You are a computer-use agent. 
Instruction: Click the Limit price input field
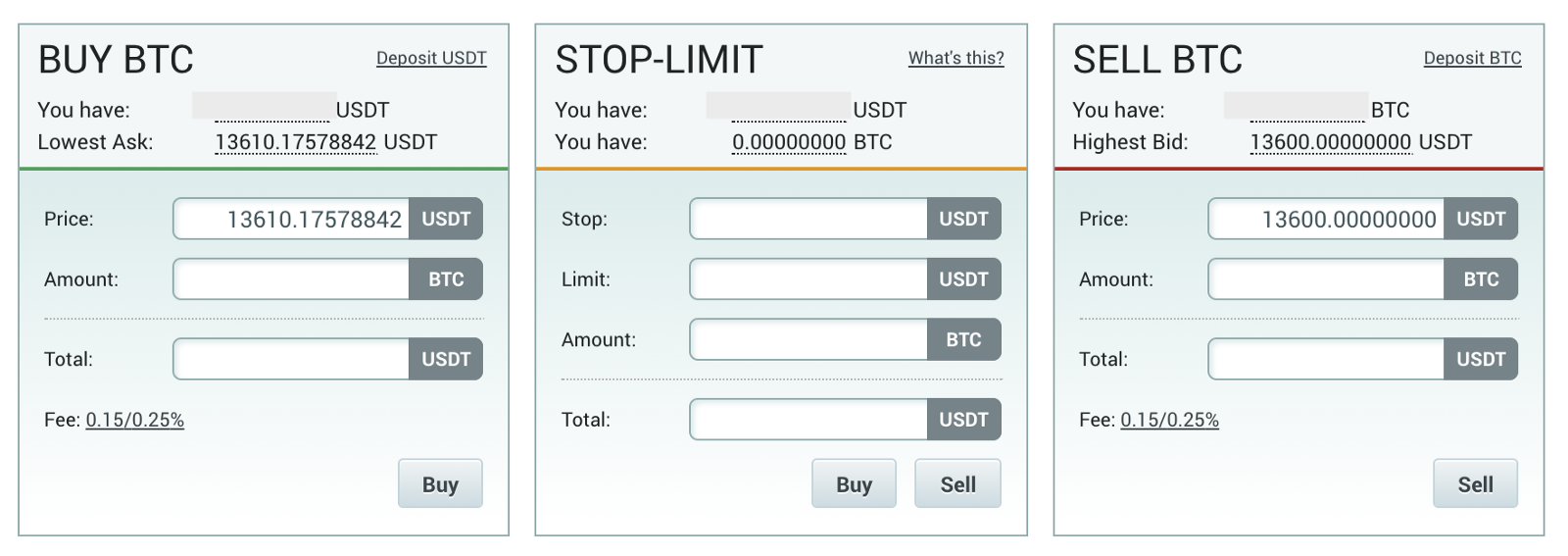(809, 279)
